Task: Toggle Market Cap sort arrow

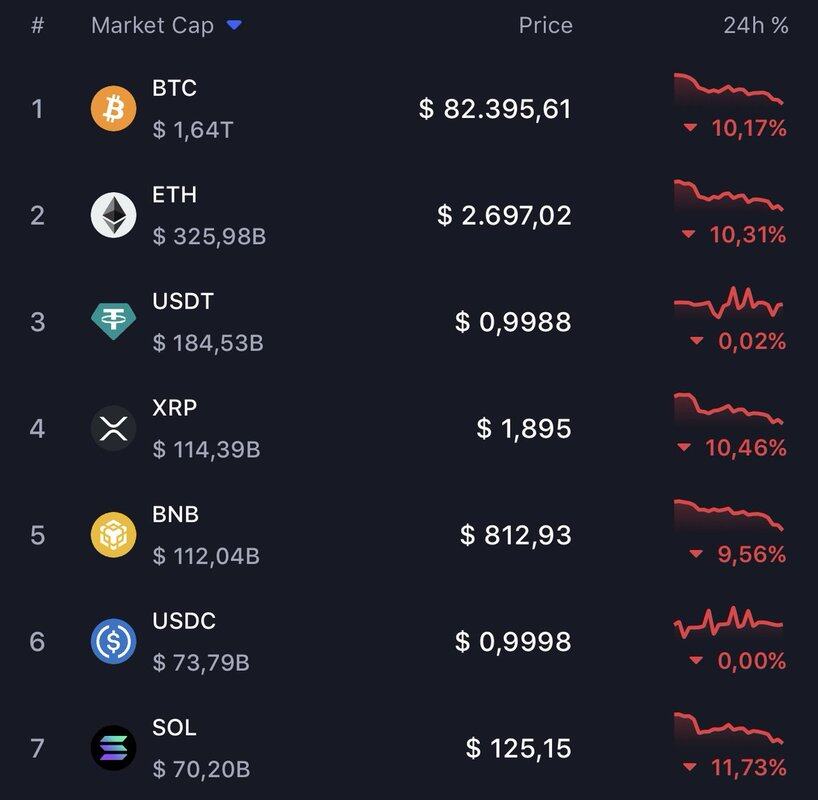Action: click(234, 26)
